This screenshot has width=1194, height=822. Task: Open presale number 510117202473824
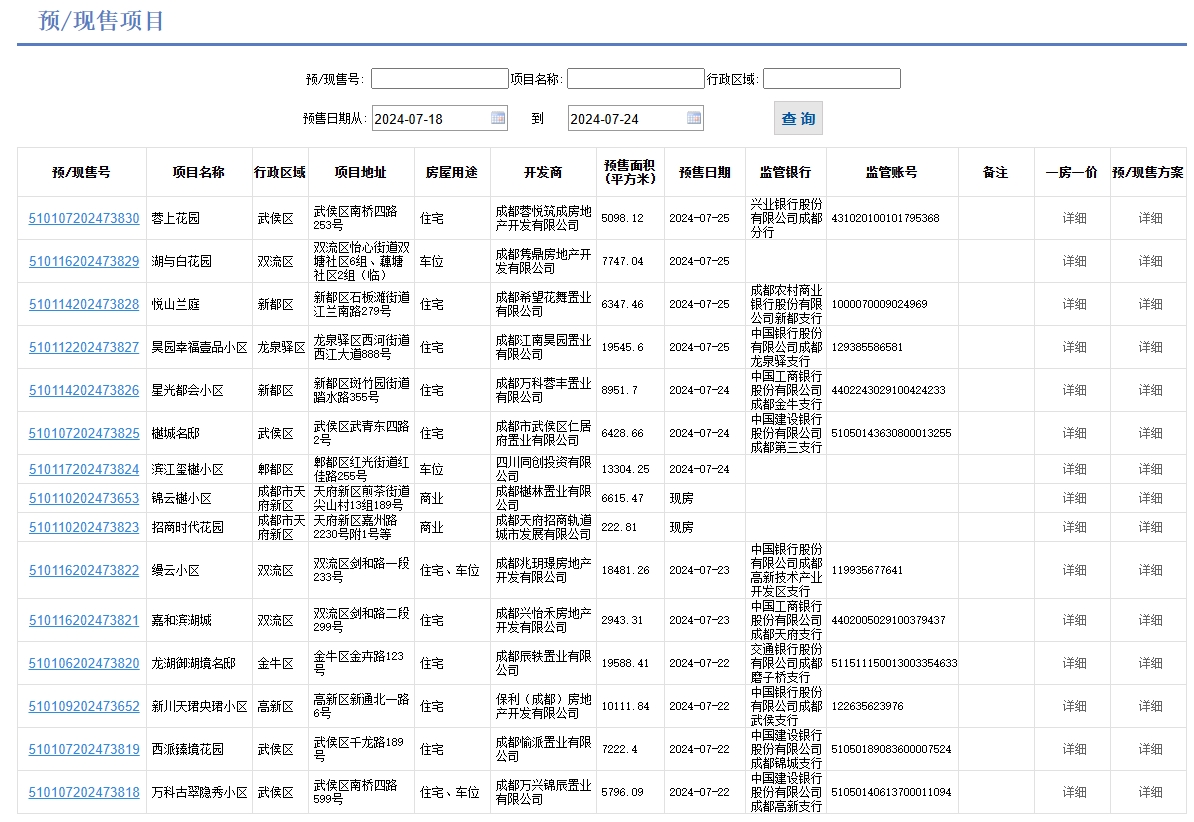pos(84,469)
